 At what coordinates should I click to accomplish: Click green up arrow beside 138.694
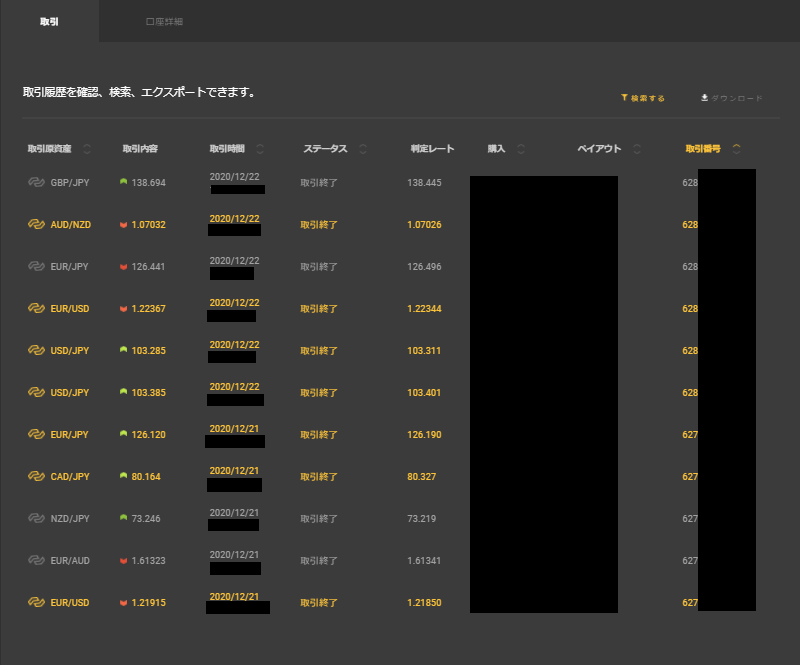tap(123, 183)
